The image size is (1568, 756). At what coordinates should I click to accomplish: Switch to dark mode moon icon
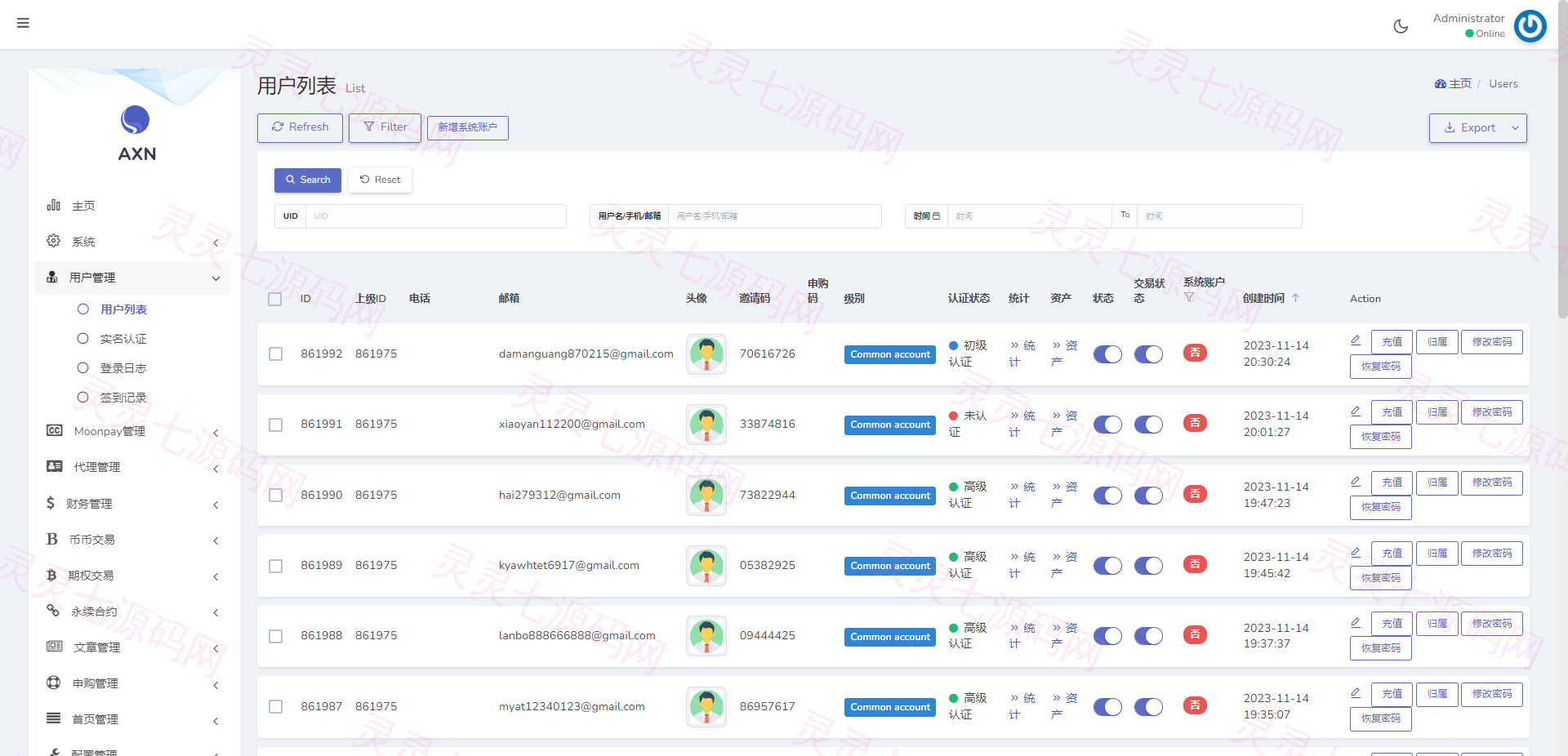1401,26
